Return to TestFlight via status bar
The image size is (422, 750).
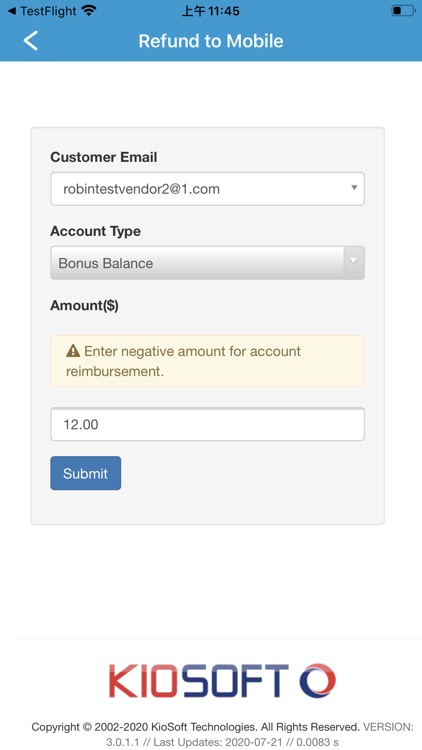coord(42,11)
